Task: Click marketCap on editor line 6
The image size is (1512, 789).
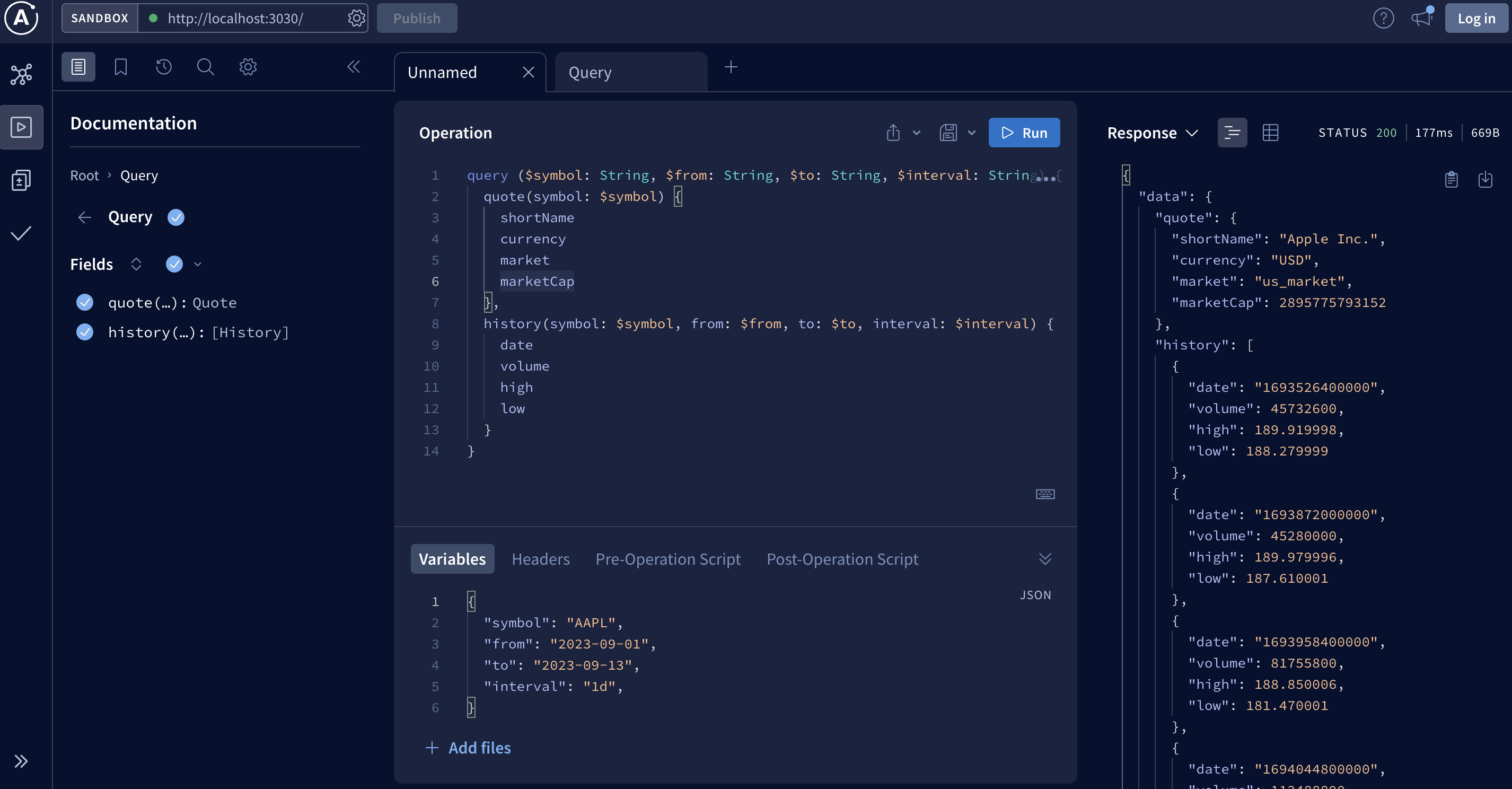Action: point(537,281)
